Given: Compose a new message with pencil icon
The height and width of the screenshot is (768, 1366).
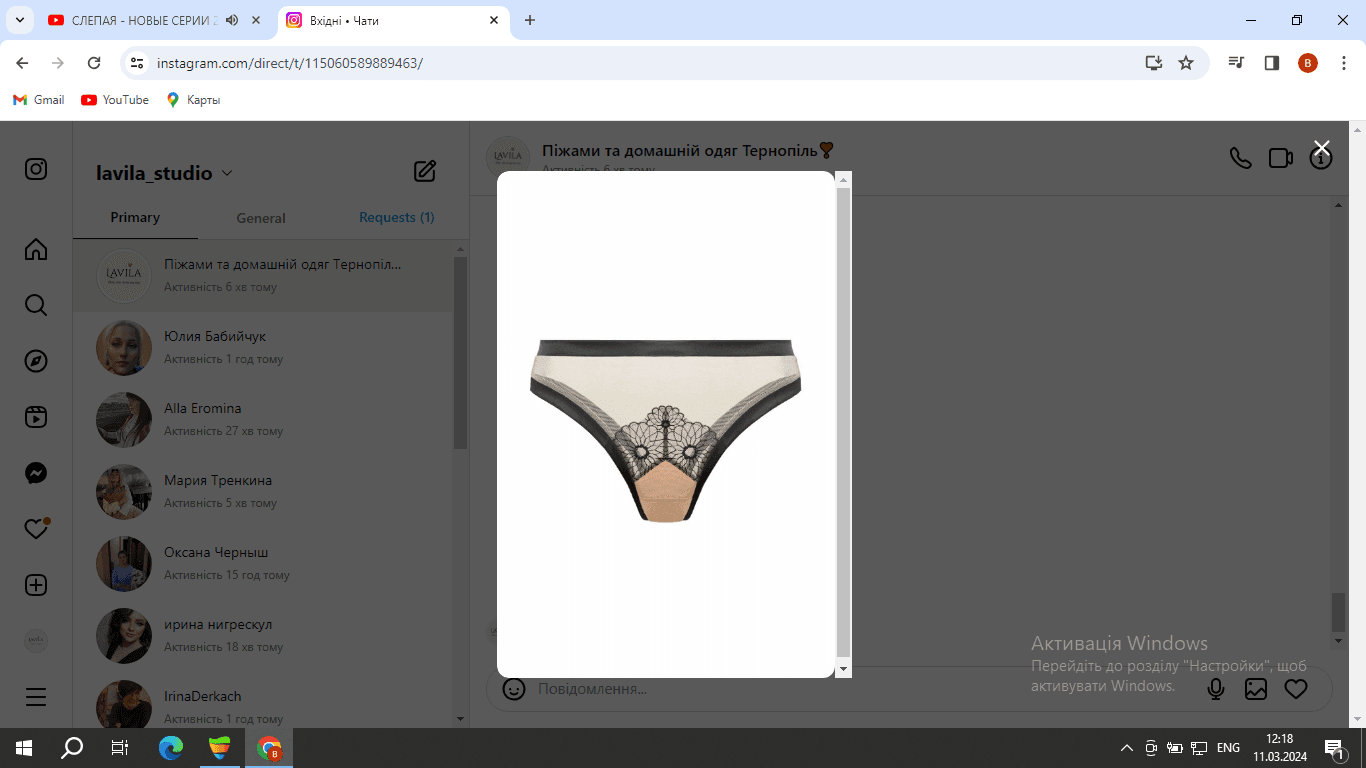Looking at the screenshot, I should click(425, 171).
